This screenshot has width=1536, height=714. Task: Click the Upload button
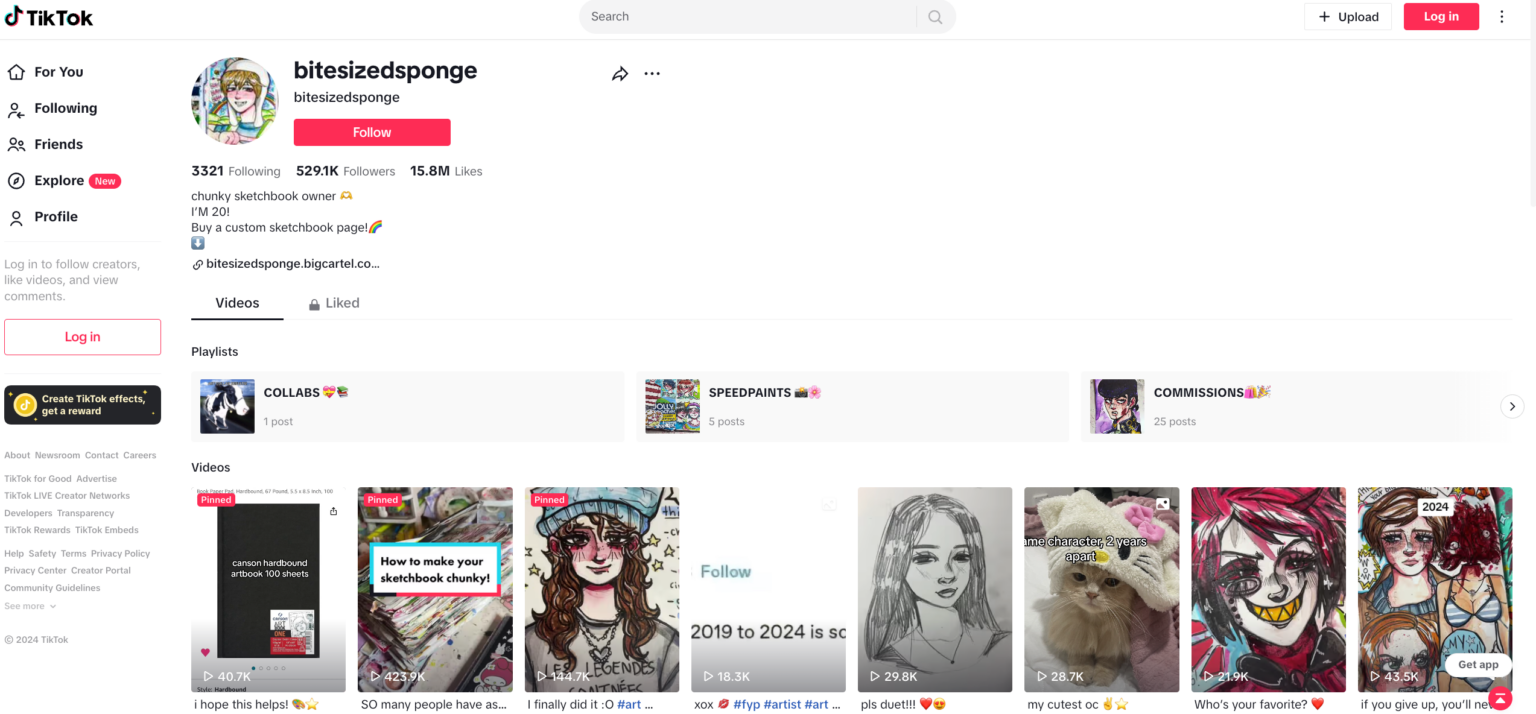pos(1348,16)
